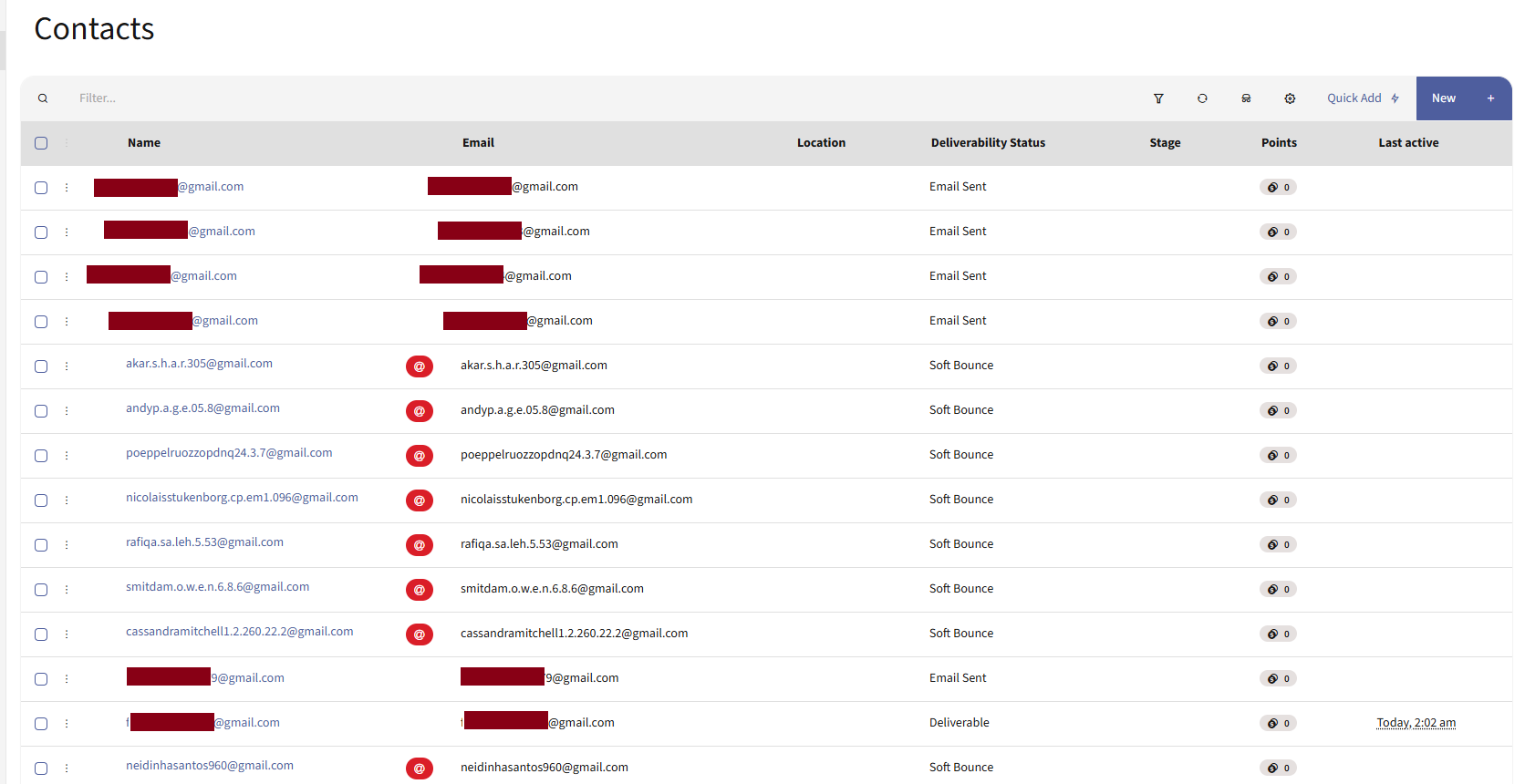This screenshot has height=784, width=1525.
Task: Open the three-dot menu for andyp.a.g.e.05.8
Action: coord(67,410)
